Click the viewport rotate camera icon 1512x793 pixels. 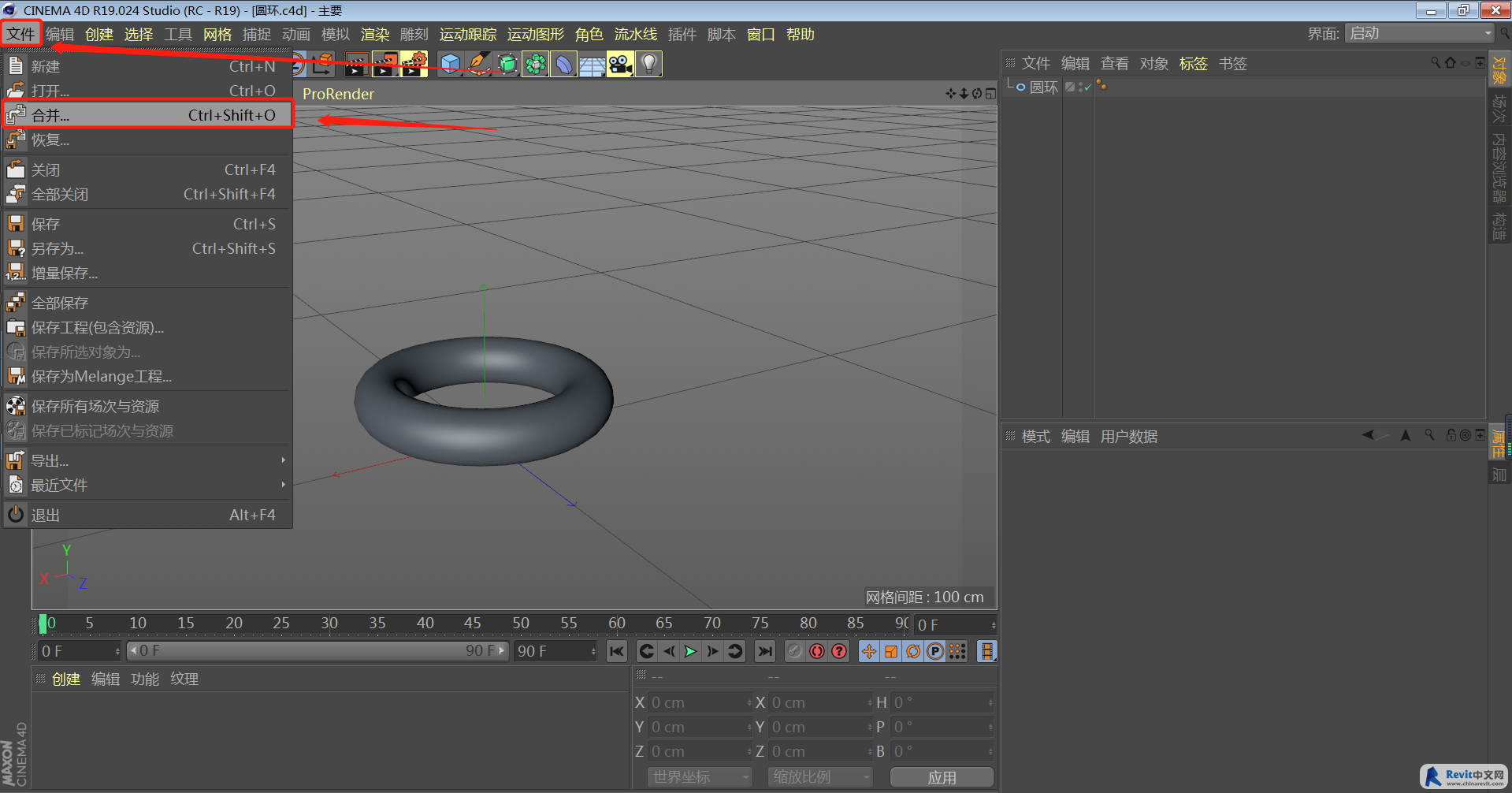[x=977, y=94]
